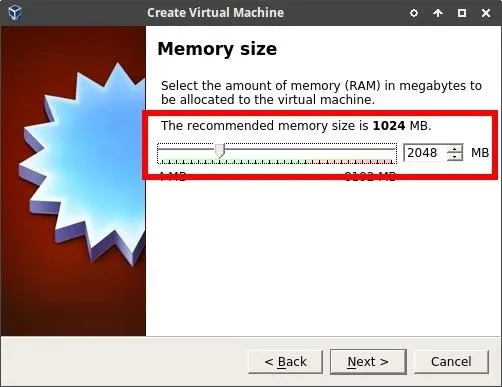This screenshot has width=502, height=387.
Task: Click the slider track left of the handle
Action: click(186, 149)
